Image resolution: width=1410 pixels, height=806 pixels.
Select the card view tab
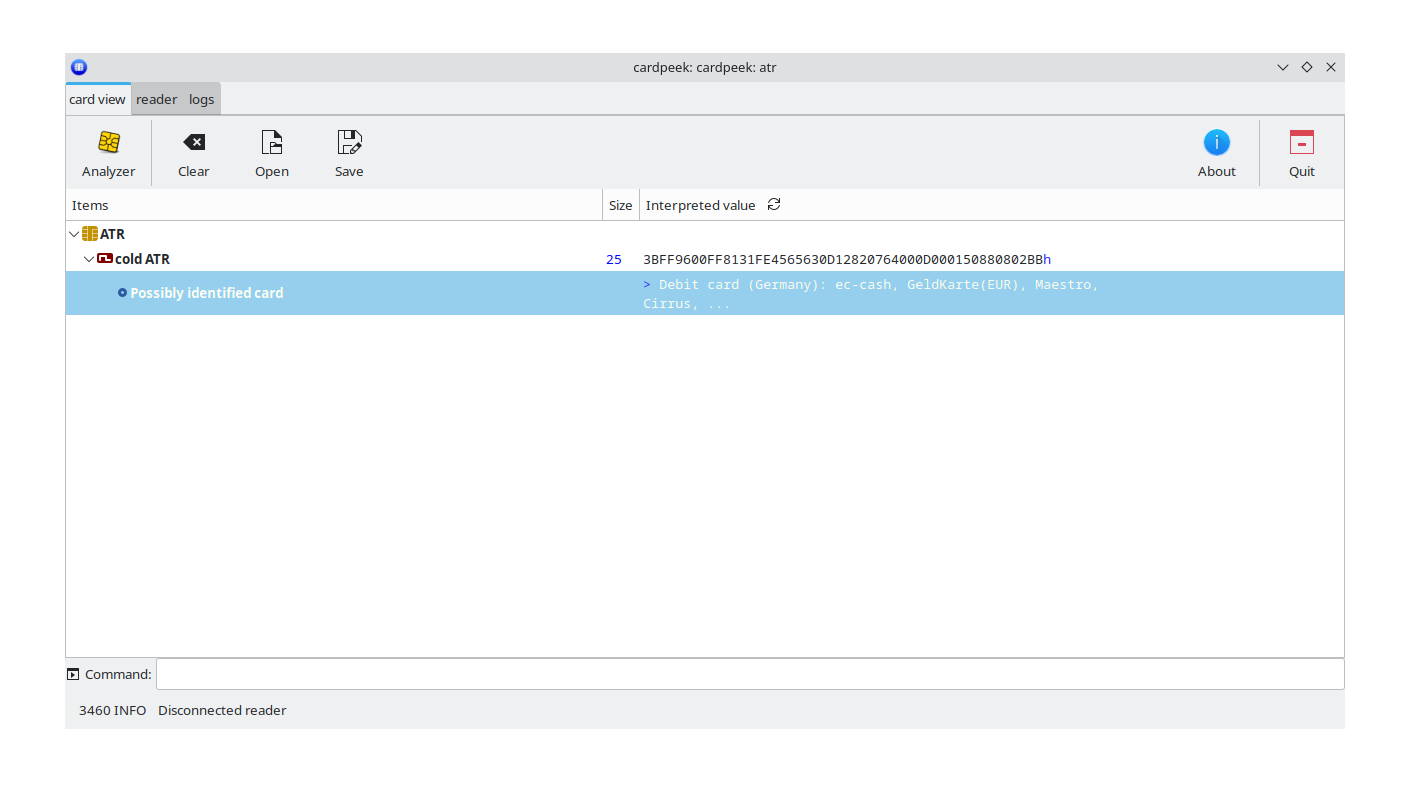click(x=97, y=99)
